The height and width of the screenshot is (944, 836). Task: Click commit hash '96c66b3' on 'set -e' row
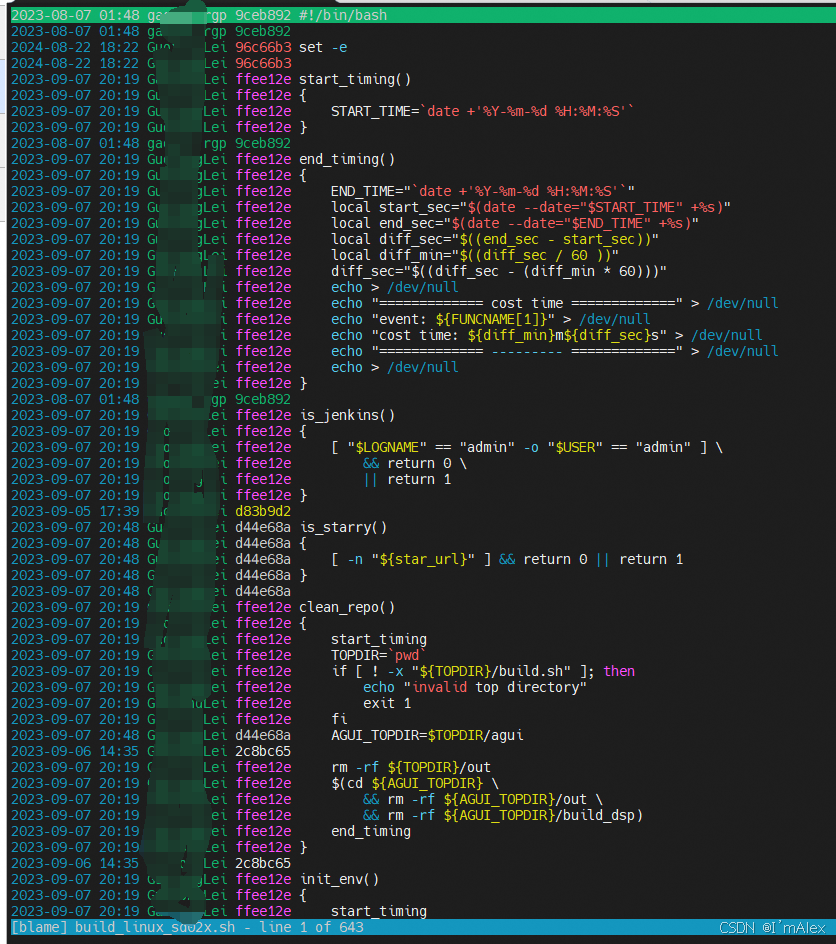point(263,47)
